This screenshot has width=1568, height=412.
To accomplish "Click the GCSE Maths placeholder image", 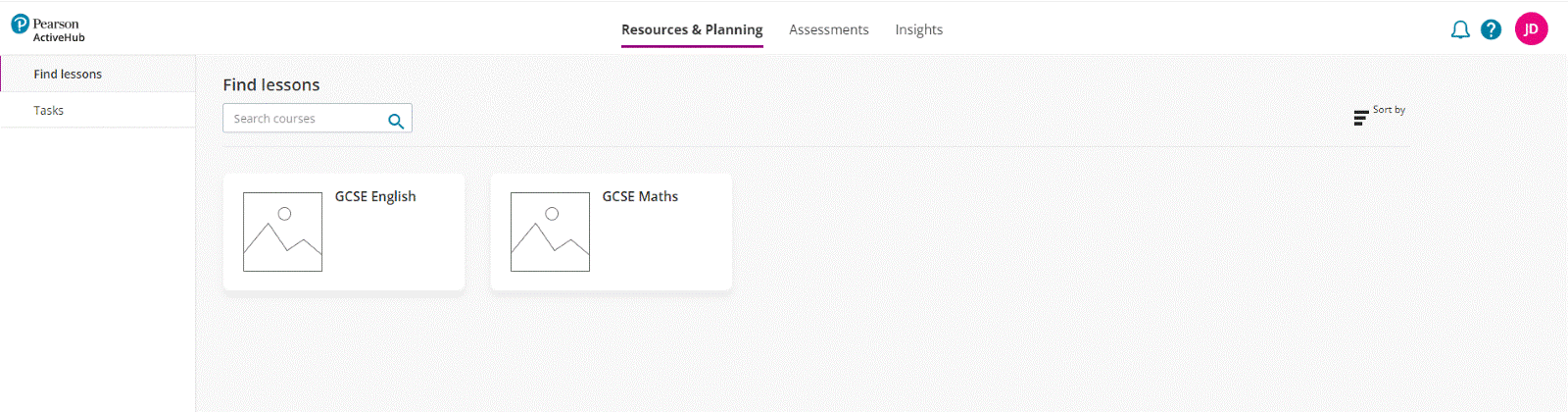I will (550, 232).
